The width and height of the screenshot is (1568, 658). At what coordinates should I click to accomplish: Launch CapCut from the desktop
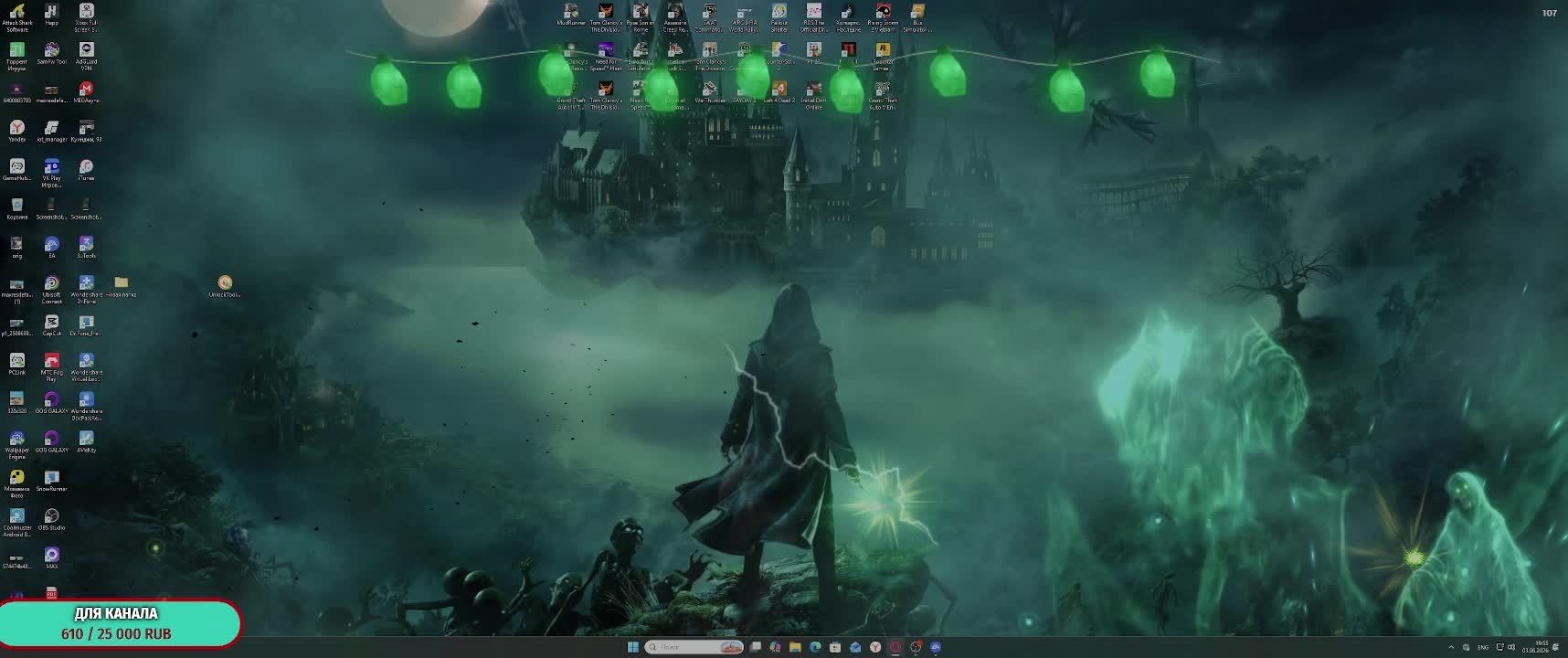(x=51, y=325)
